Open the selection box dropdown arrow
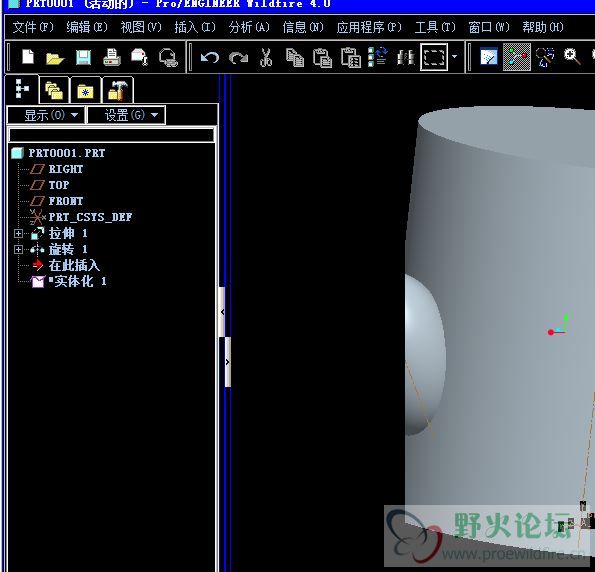 coord(454,57)
